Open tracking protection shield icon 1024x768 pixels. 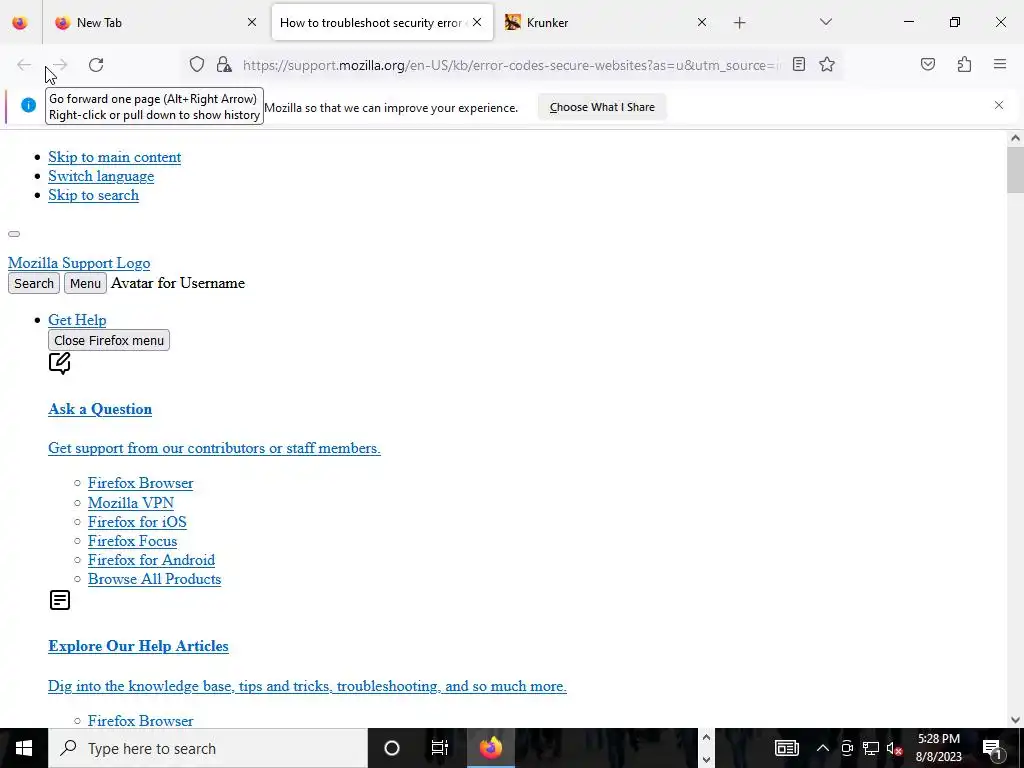[197, 64]
